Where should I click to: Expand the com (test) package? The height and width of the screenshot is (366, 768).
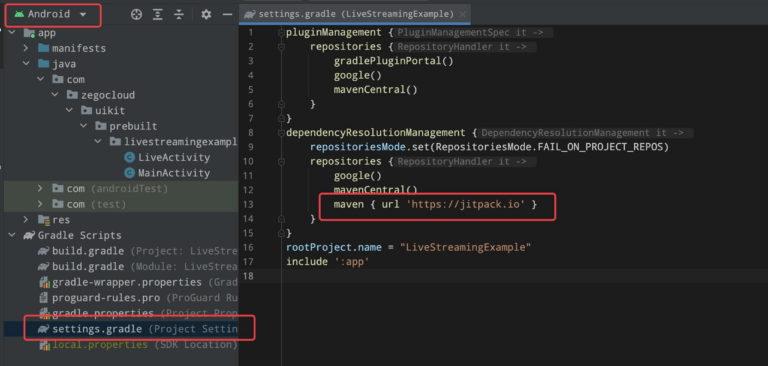tap(41, 204)
